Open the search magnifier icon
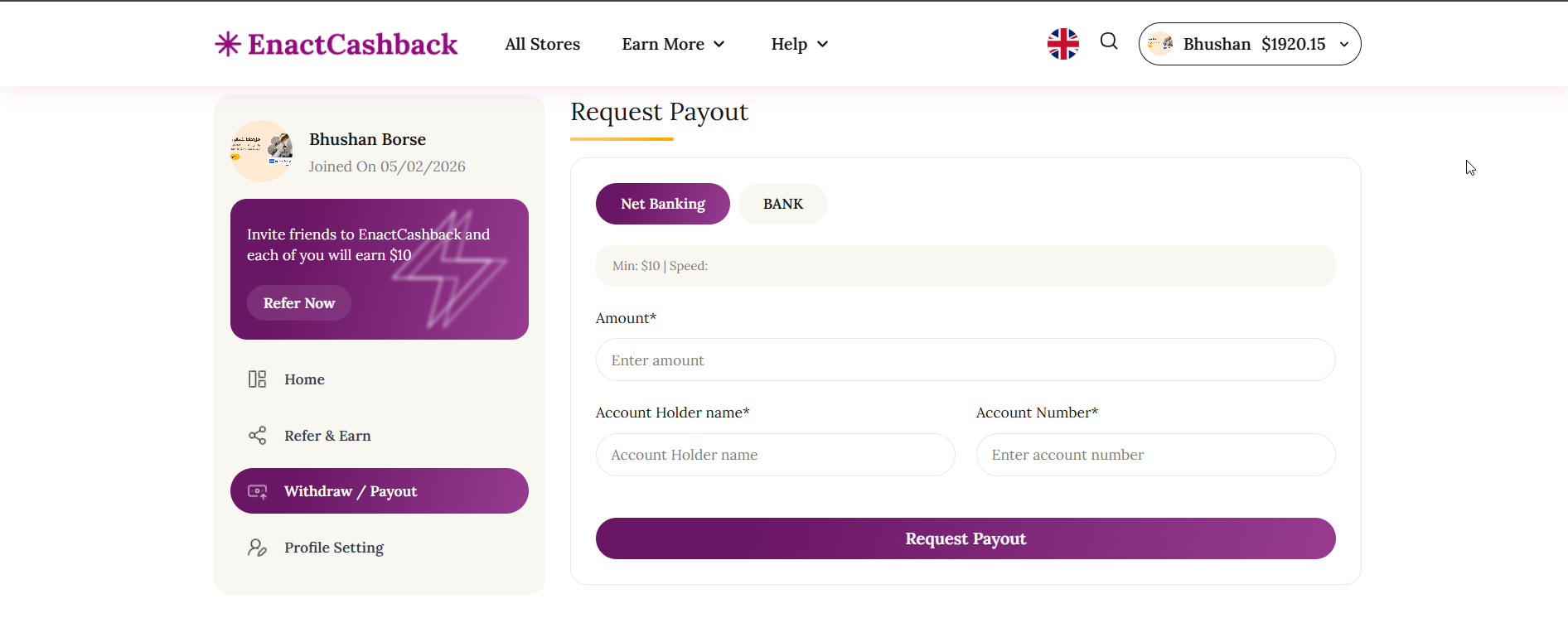Image resolution: width=1568 pixels, height=618 pixels. [1109, 41]
